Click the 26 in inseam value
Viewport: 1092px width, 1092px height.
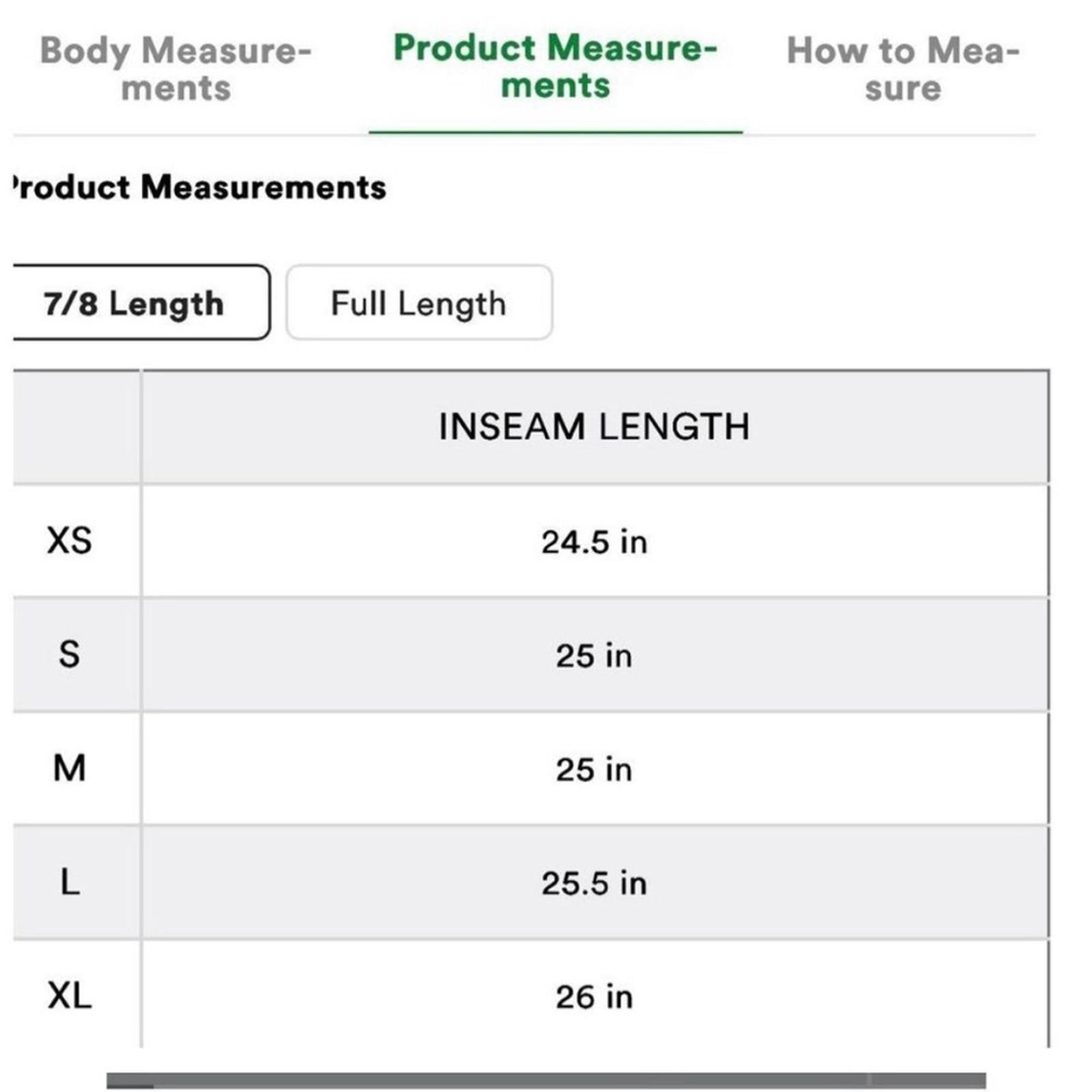click(x=594, y=997)
